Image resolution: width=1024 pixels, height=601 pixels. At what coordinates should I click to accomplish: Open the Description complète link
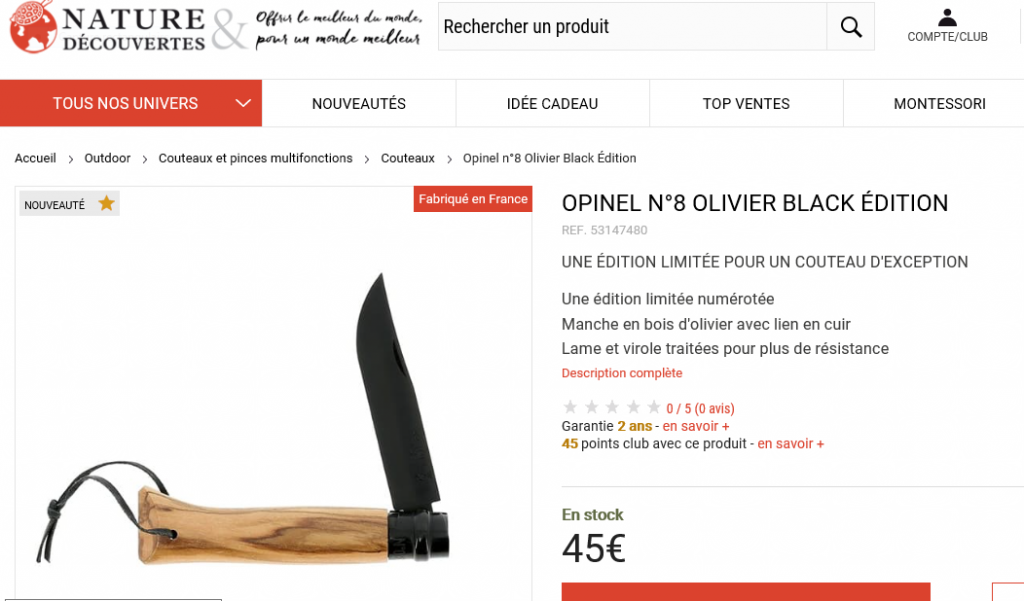tap(622, 373)
